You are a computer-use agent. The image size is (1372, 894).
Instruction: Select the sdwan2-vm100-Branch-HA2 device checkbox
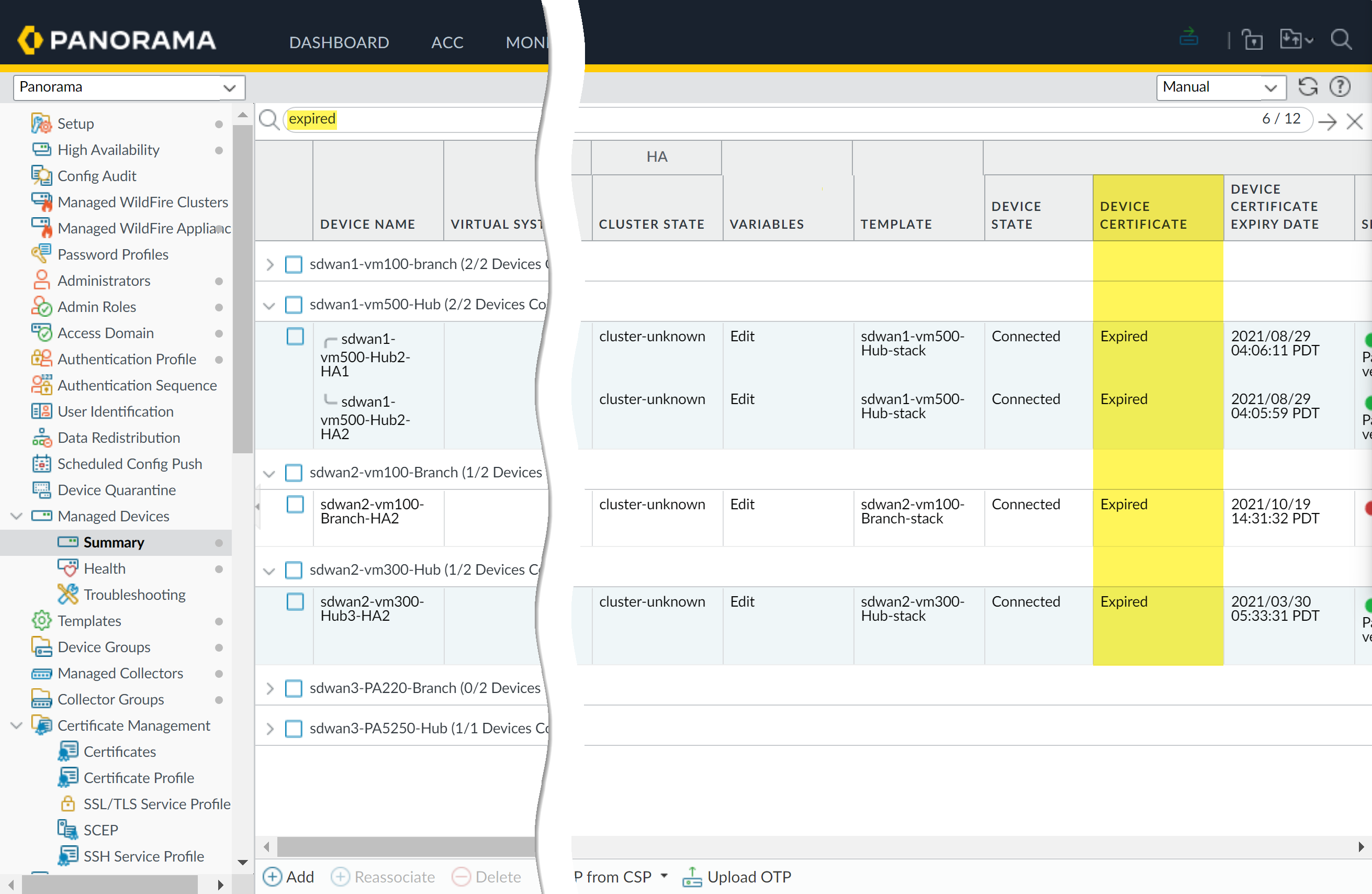pyautogui.click(x=295, y=505)
